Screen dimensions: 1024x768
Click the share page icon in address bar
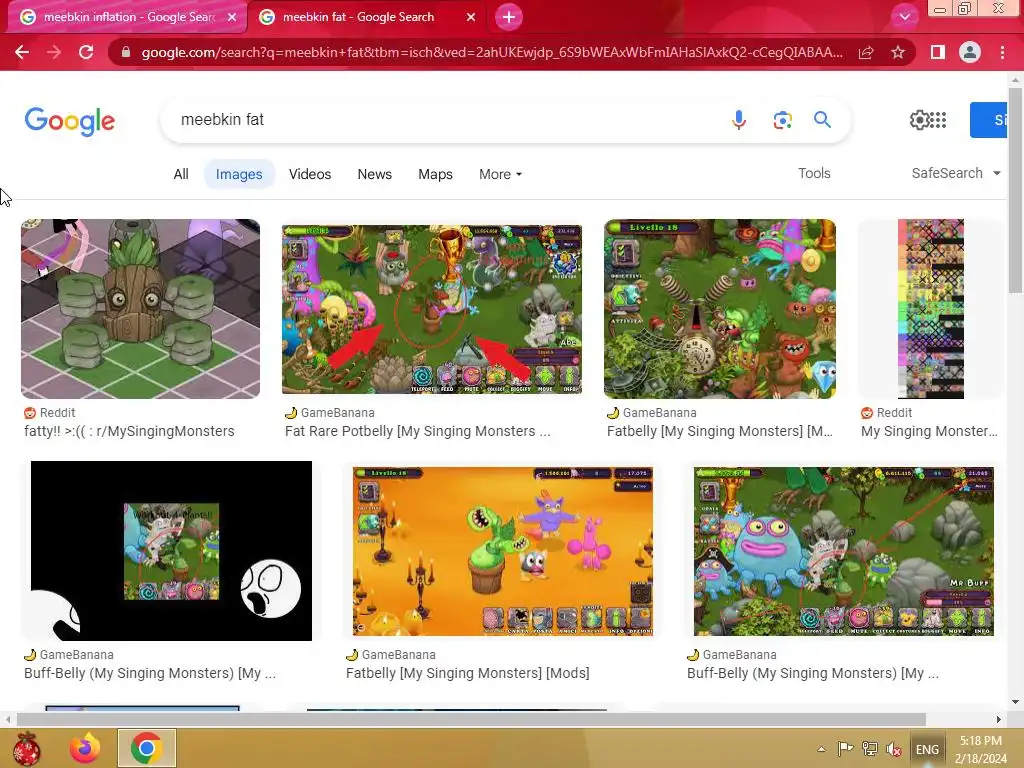pos(866,52)
